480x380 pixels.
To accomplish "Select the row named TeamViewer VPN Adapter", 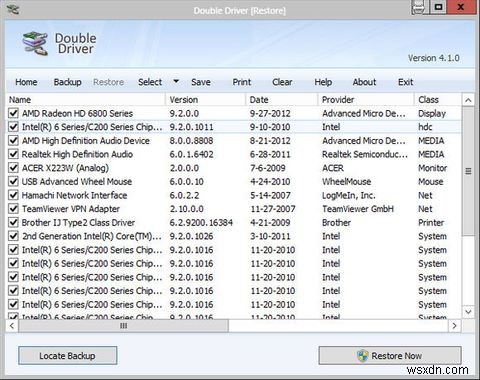I will [233, 209].
